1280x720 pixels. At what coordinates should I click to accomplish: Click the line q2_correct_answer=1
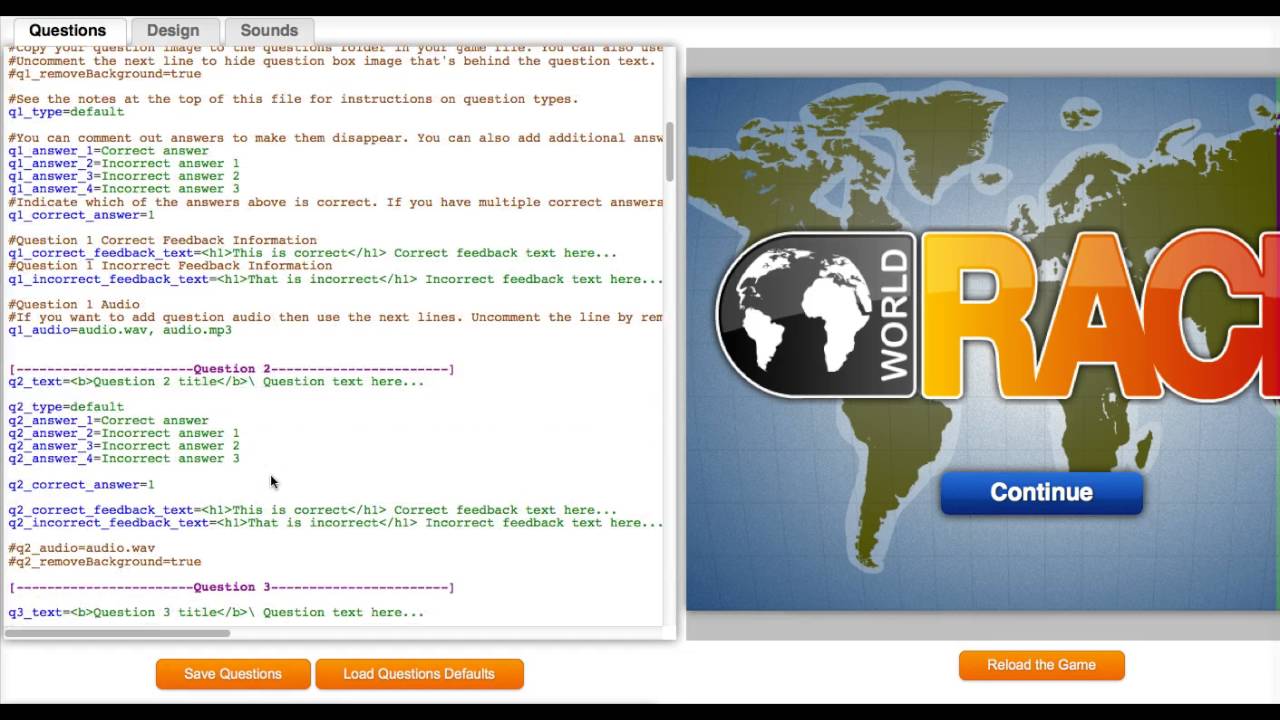[x=81, y=485]
